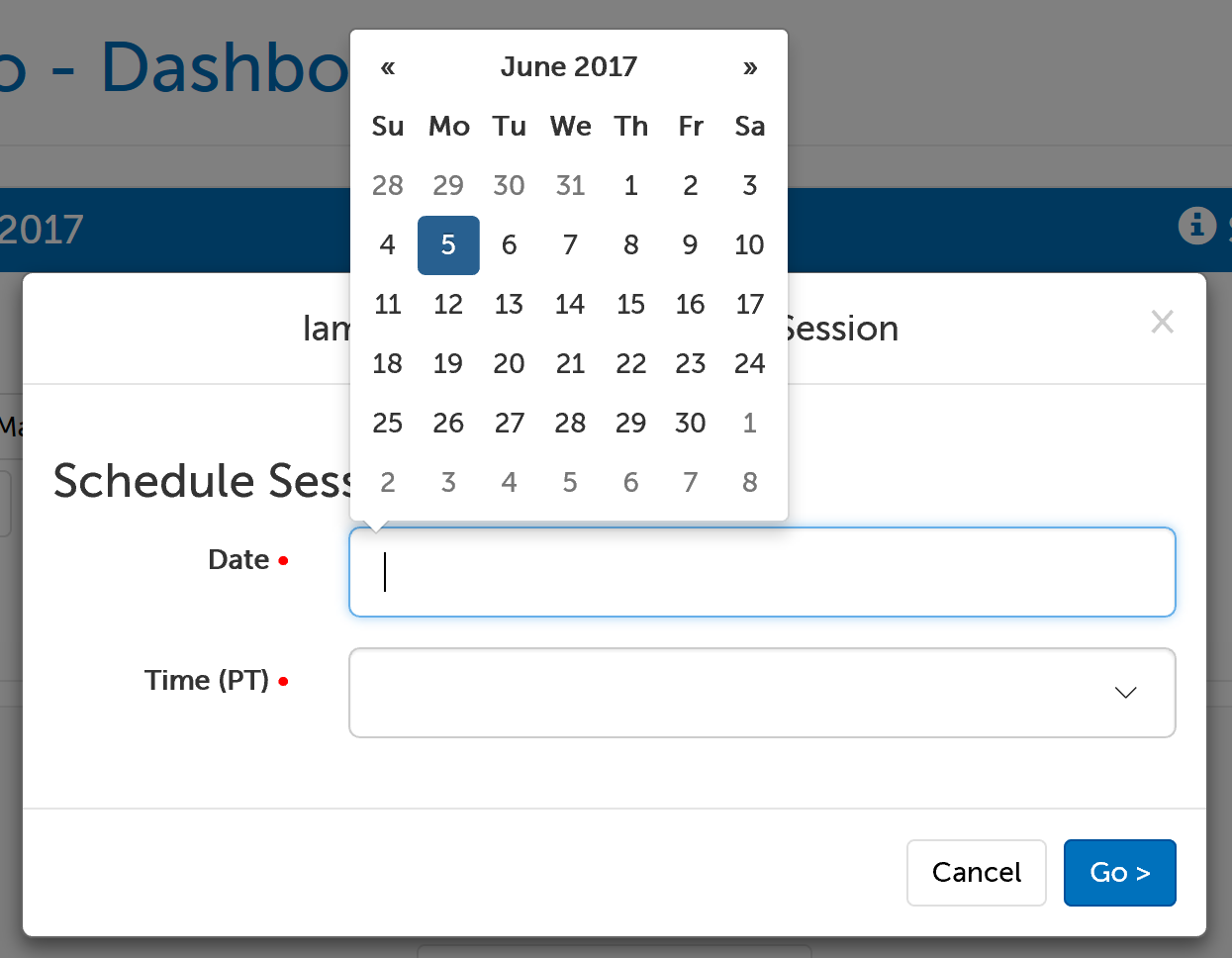Viewport: 1232px width, 958px height.
Task: Click the We weekday header
Action: (570, 126)
